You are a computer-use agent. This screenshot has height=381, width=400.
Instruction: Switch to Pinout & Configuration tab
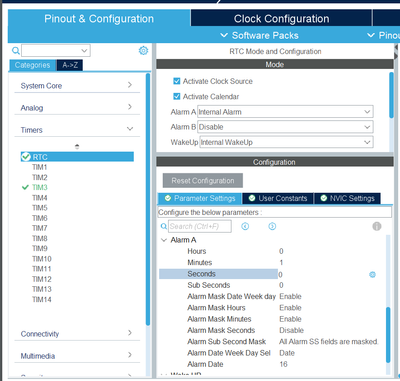99,19
